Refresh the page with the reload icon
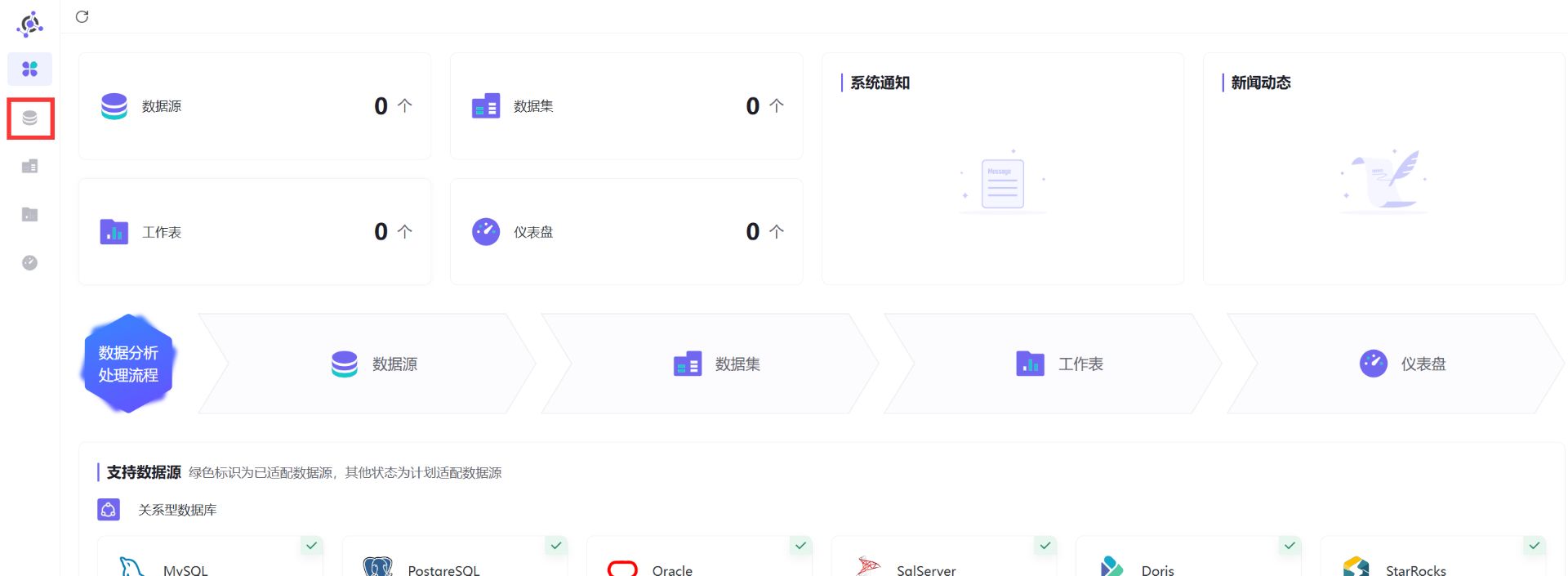Image resolution: width=1568 pixels, height=576 pixels. coord(82,16)
